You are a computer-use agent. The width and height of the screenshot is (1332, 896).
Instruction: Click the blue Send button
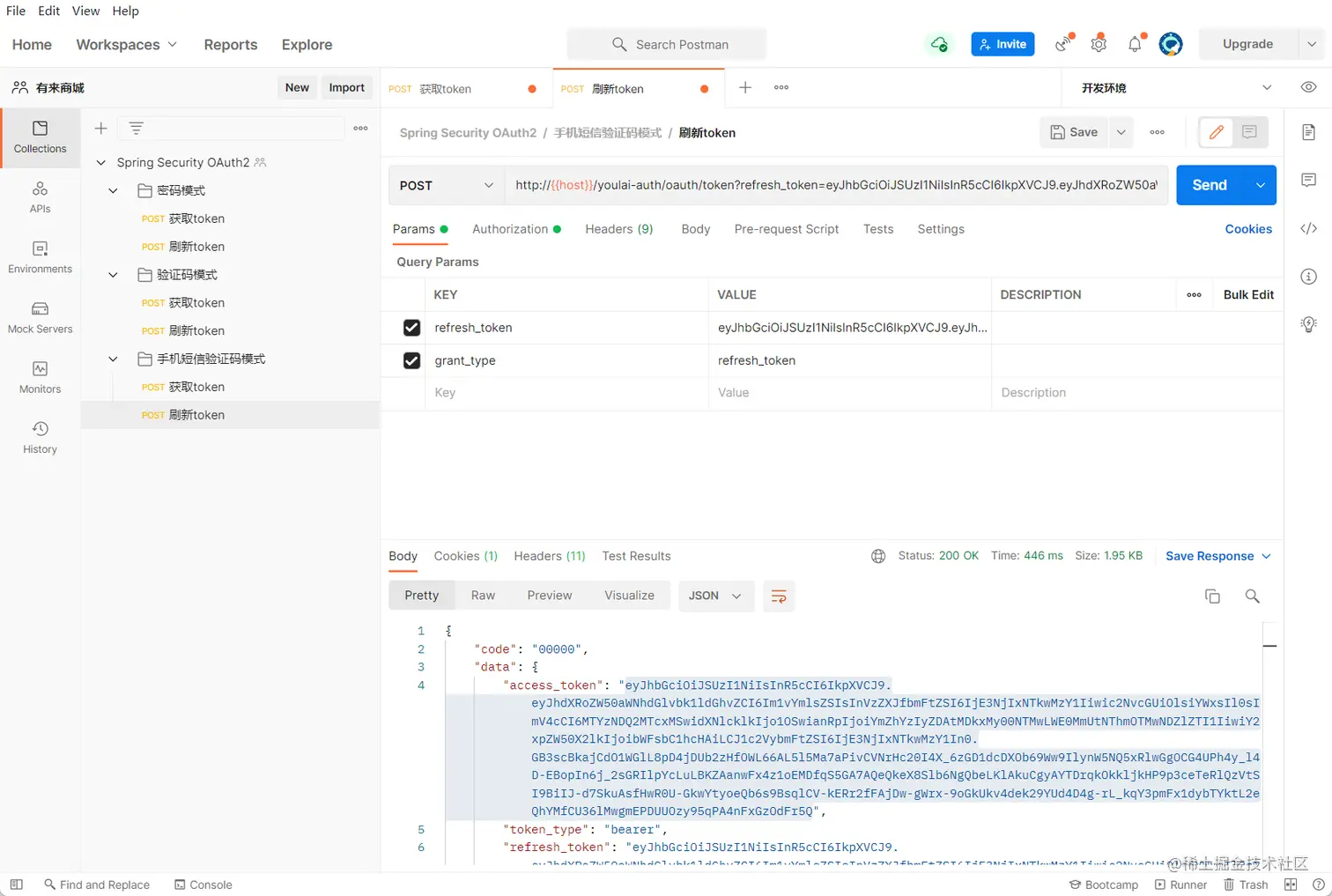coord(1210,185)
